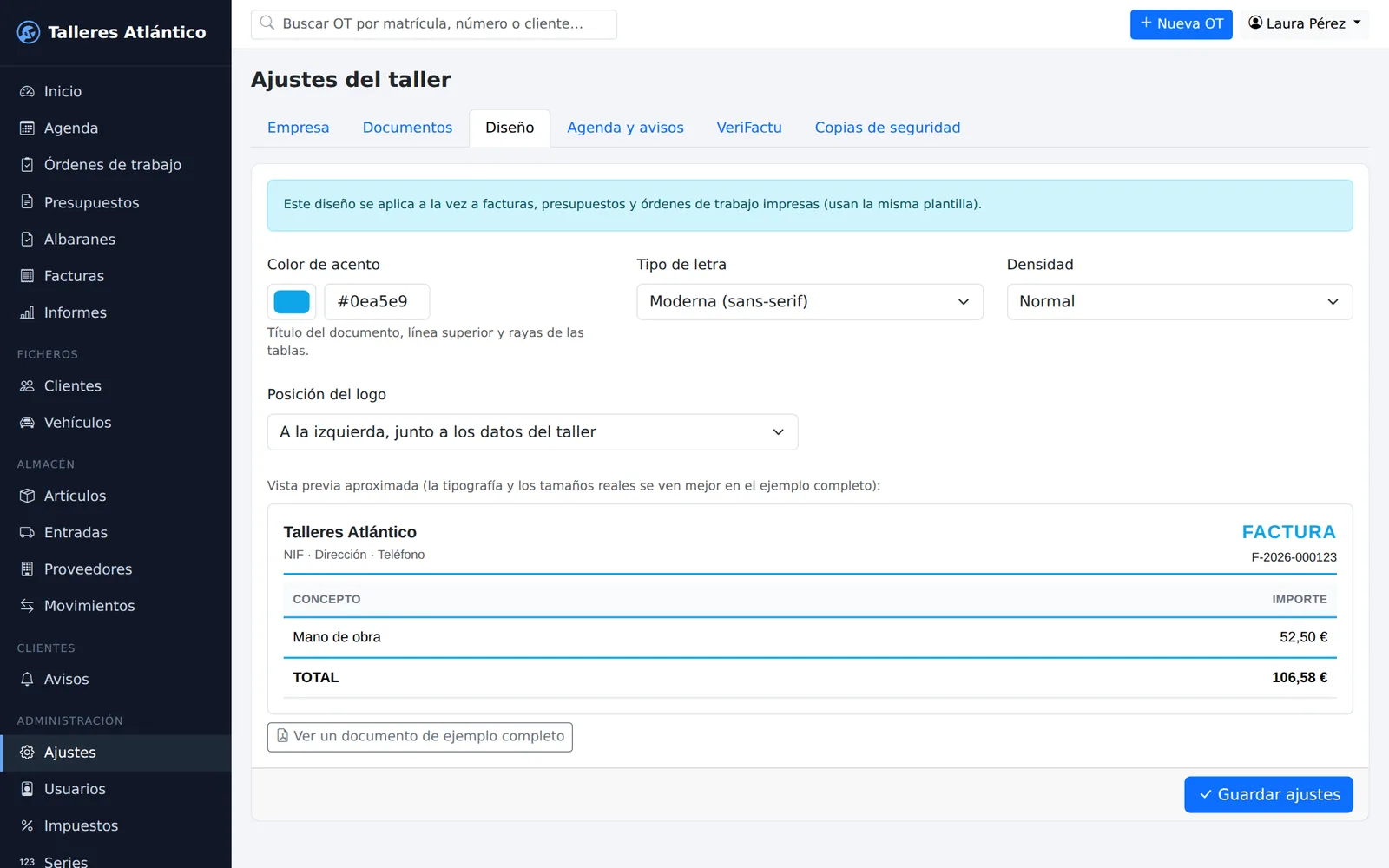Click the Presupuestos document icon
This screenshot has height=868, width=1389.
tap(27, 202)
